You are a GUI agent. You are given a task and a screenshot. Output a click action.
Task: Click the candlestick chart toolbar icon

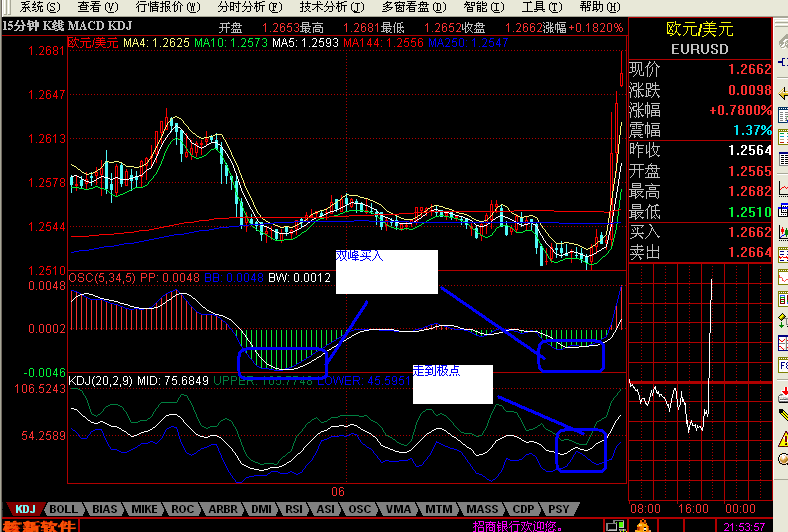pyautogui.click(x=783, y=232)
